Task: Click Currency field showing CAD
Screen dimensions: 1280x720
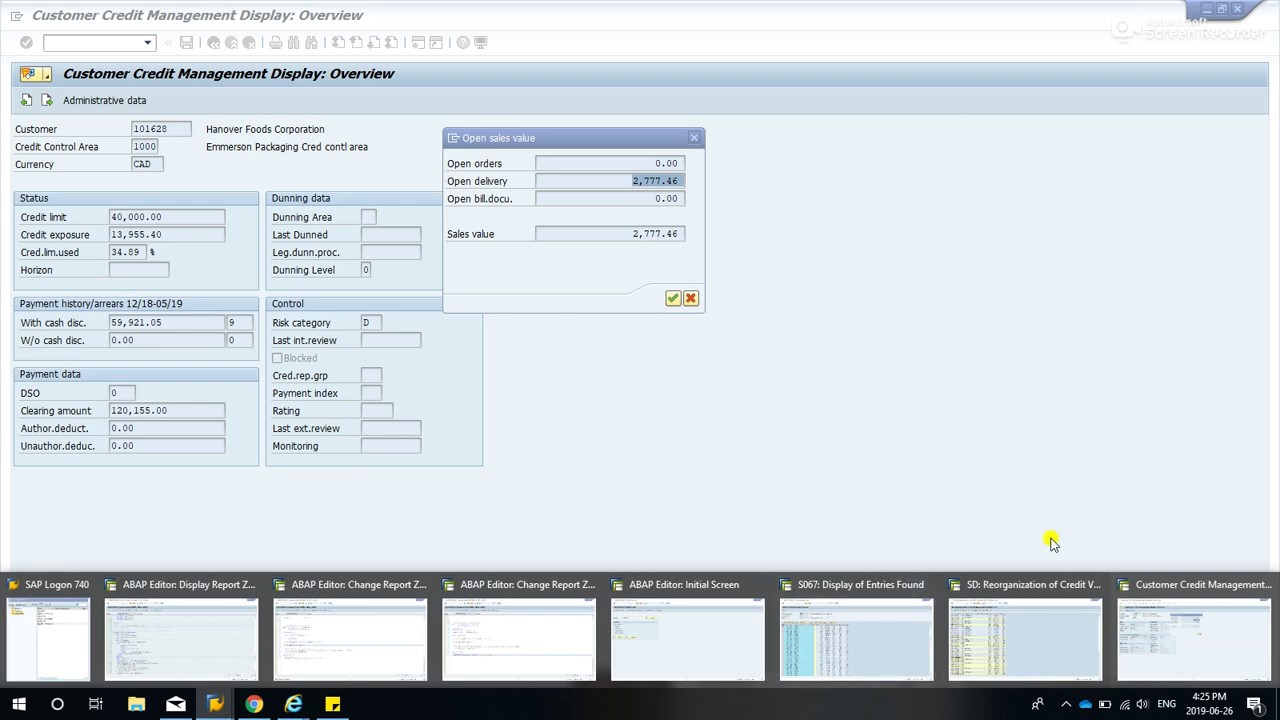Action: (x=146, y=164)
